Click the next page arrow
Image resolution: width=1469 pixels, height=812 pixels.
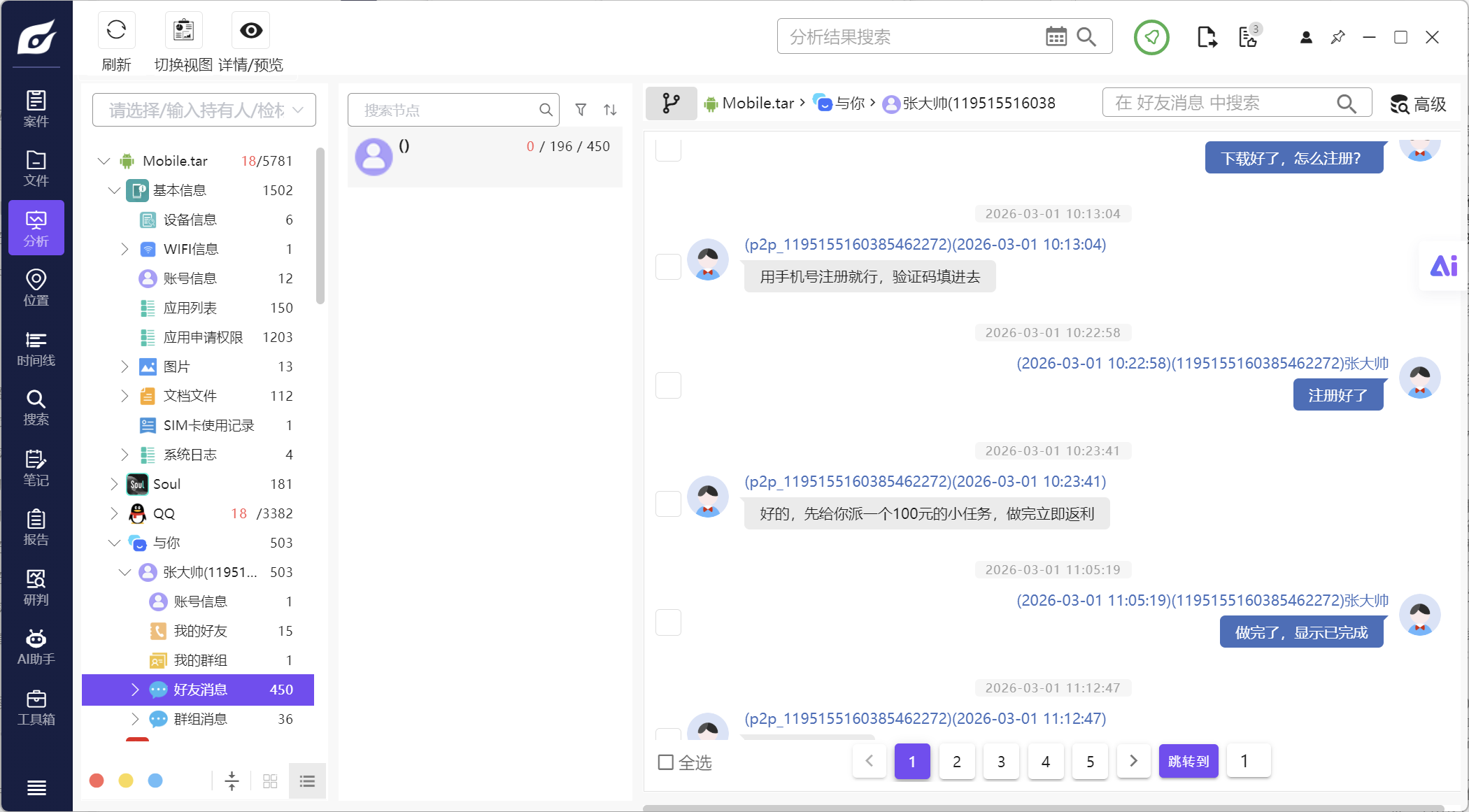click(1134, 761)
